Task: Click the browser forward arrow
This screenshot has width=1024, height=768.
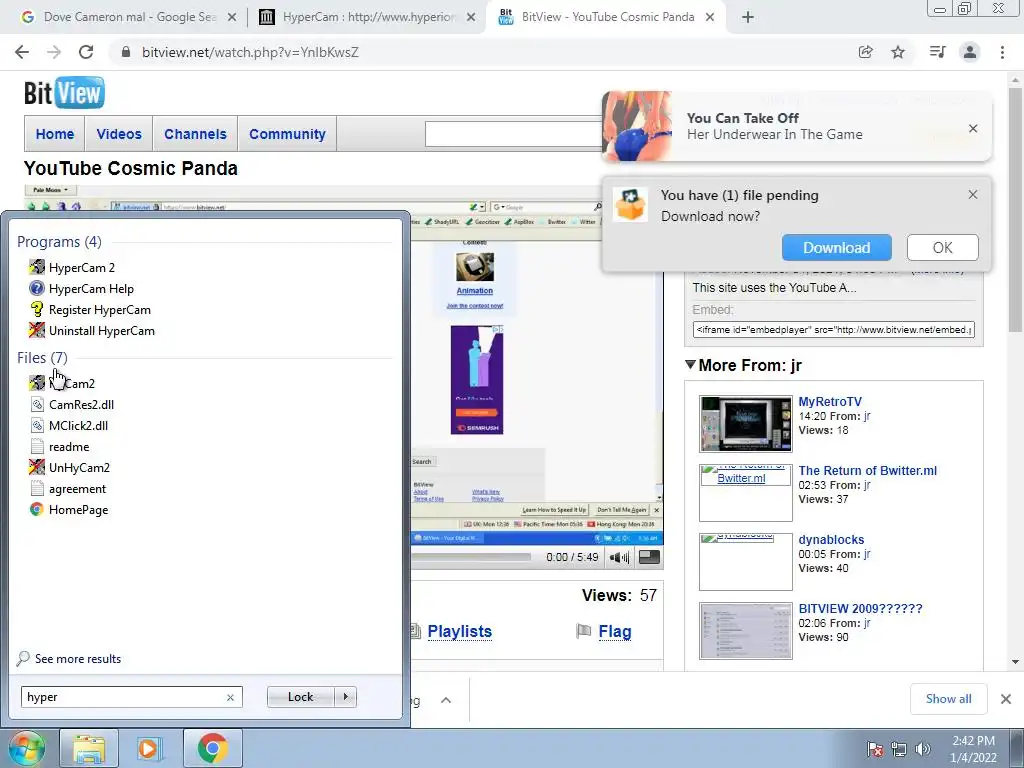Action: pos(54,52)
